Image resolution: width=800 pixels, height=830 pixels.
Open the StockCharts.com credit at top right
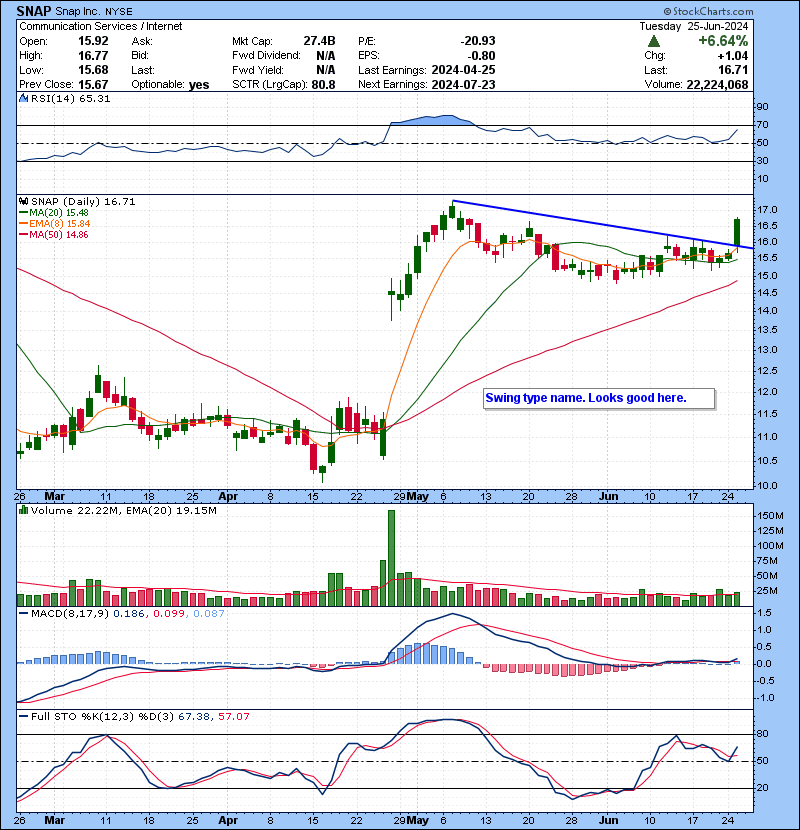[x=708, y=11]
